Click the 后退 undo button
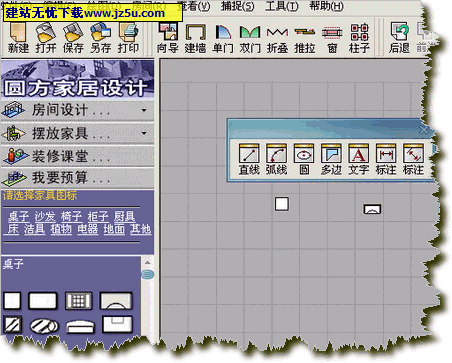Screen dimensions: 452x363 (399, 39)
